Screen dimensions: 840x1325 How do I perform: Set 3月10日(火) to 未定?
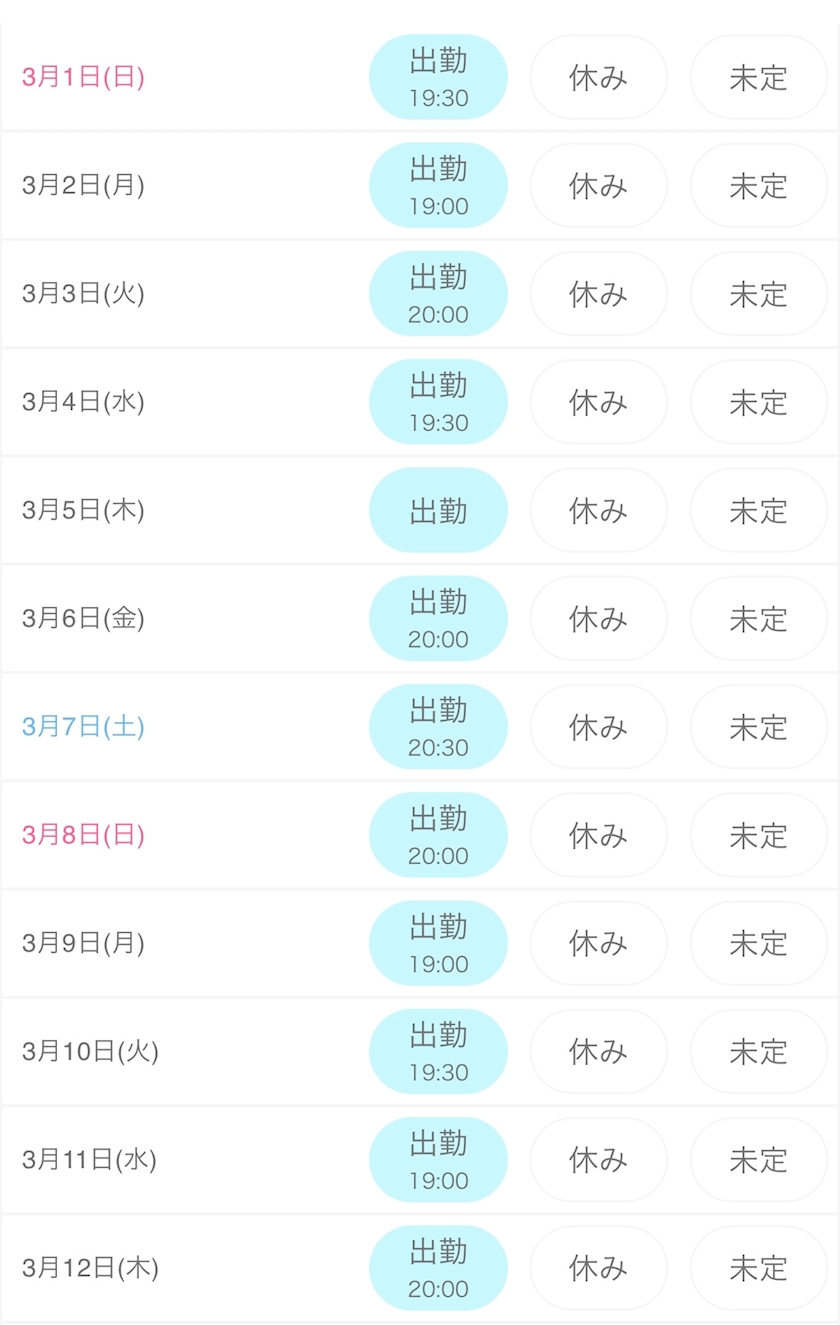[758, 1051]
